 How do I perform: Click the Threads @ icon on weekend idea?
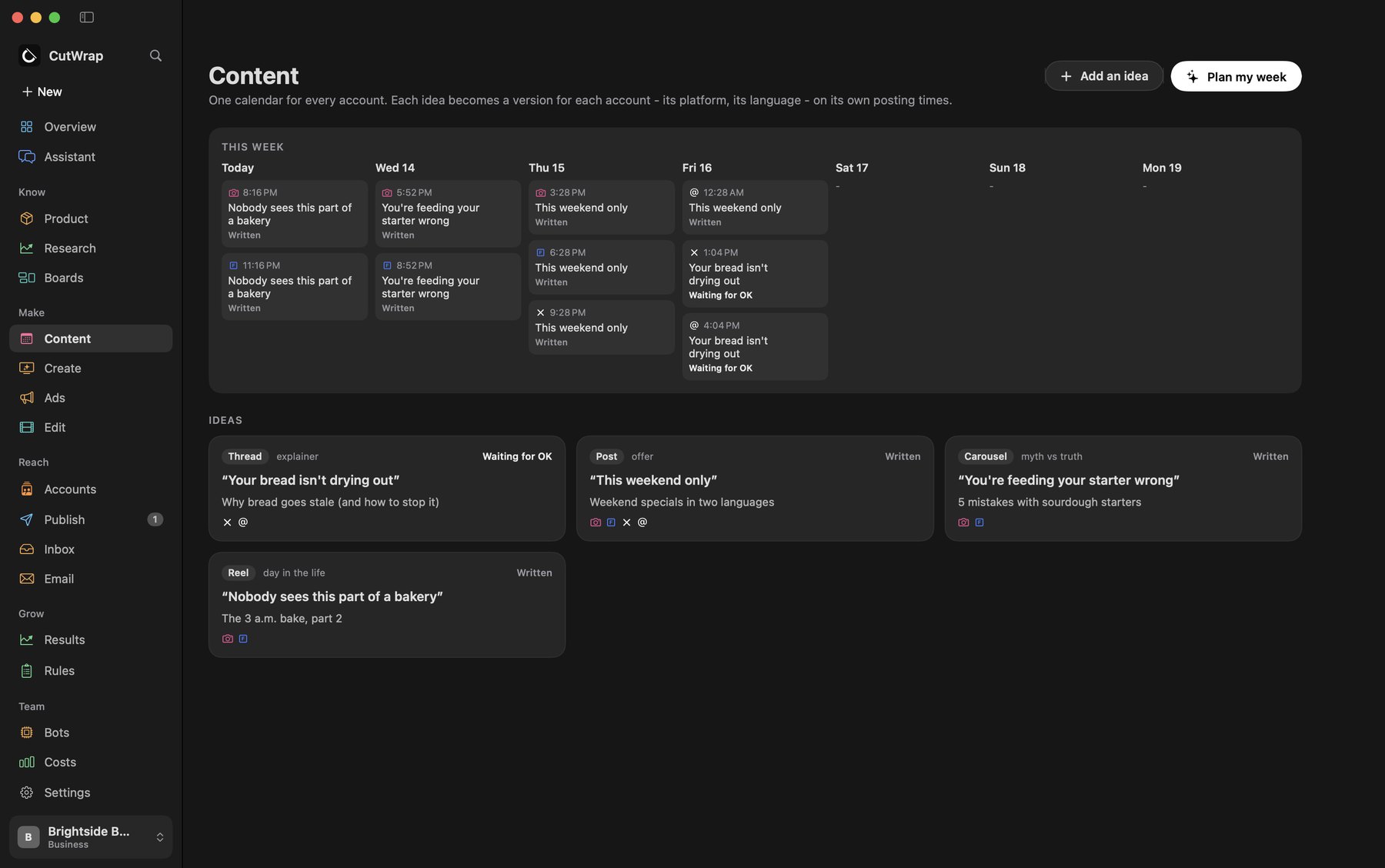[x=642, y=522]
